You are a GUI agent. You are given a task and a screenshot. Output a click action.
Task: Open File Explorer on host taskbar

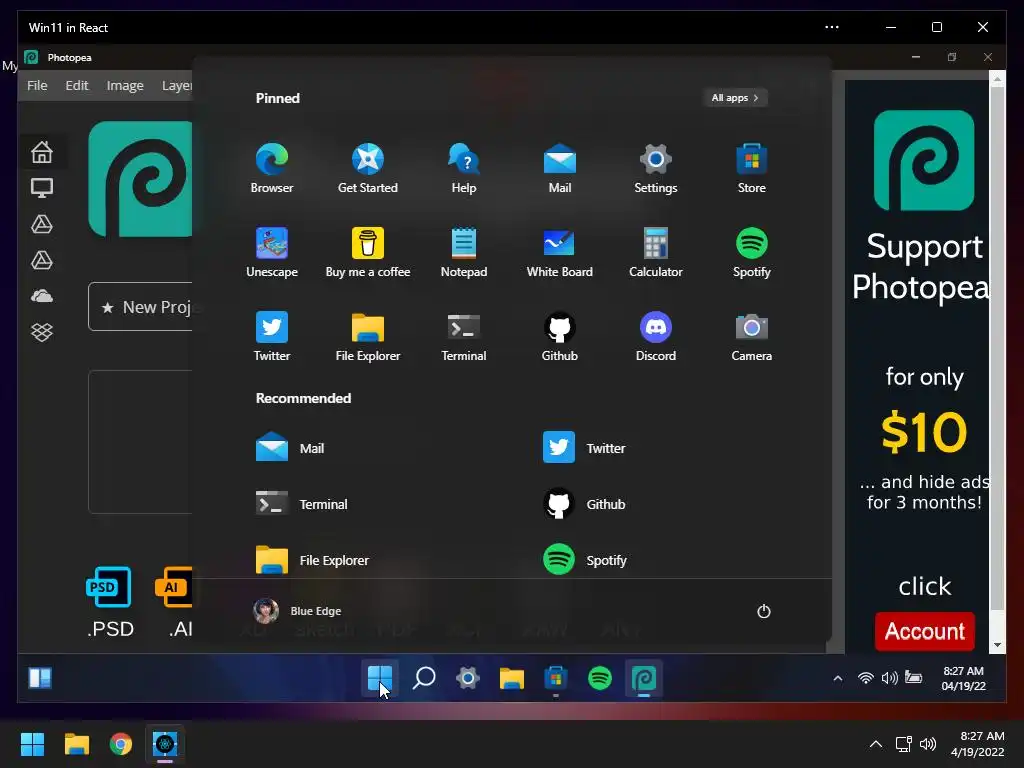coord(76,744)
